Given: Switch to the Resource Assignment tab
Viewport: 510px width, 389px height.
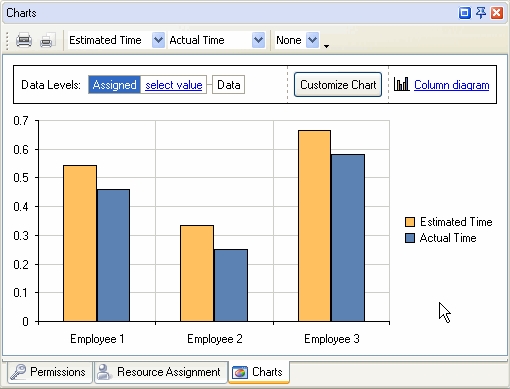Looking at the screenshot, I should click(x=161, y=372).
